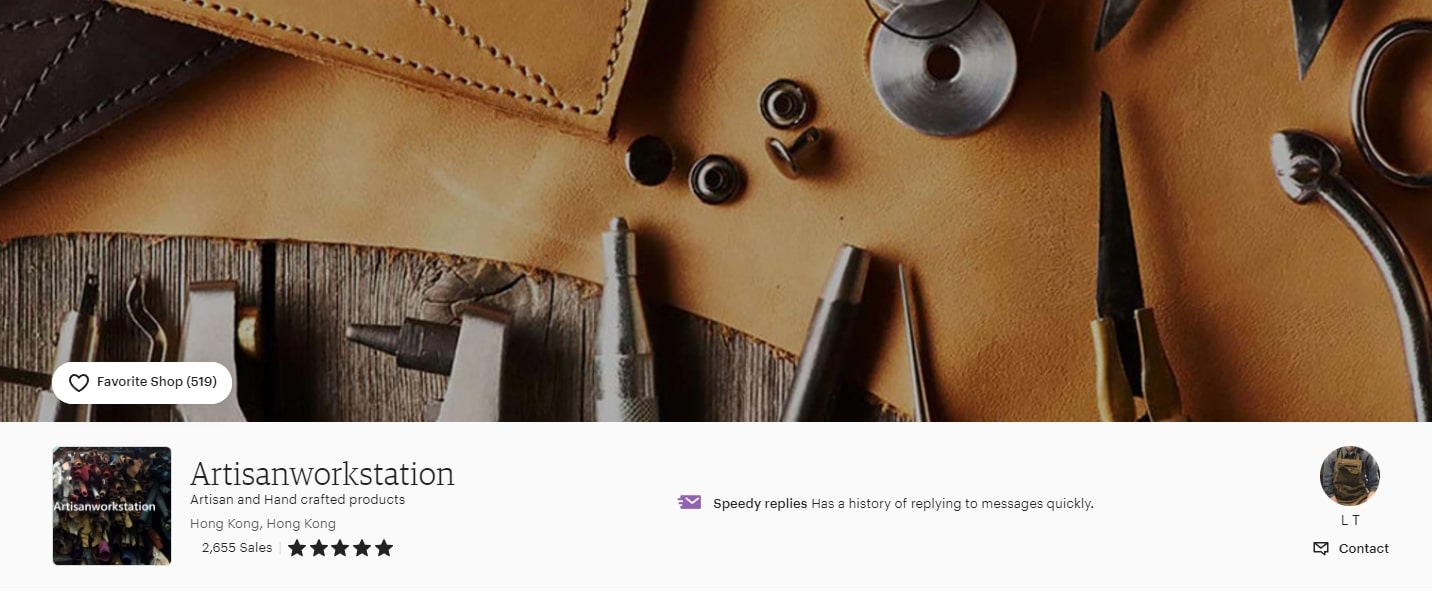The image size is (1432, 606).
Task: Click the Artisanworkstation shop title
Action: 322,473
